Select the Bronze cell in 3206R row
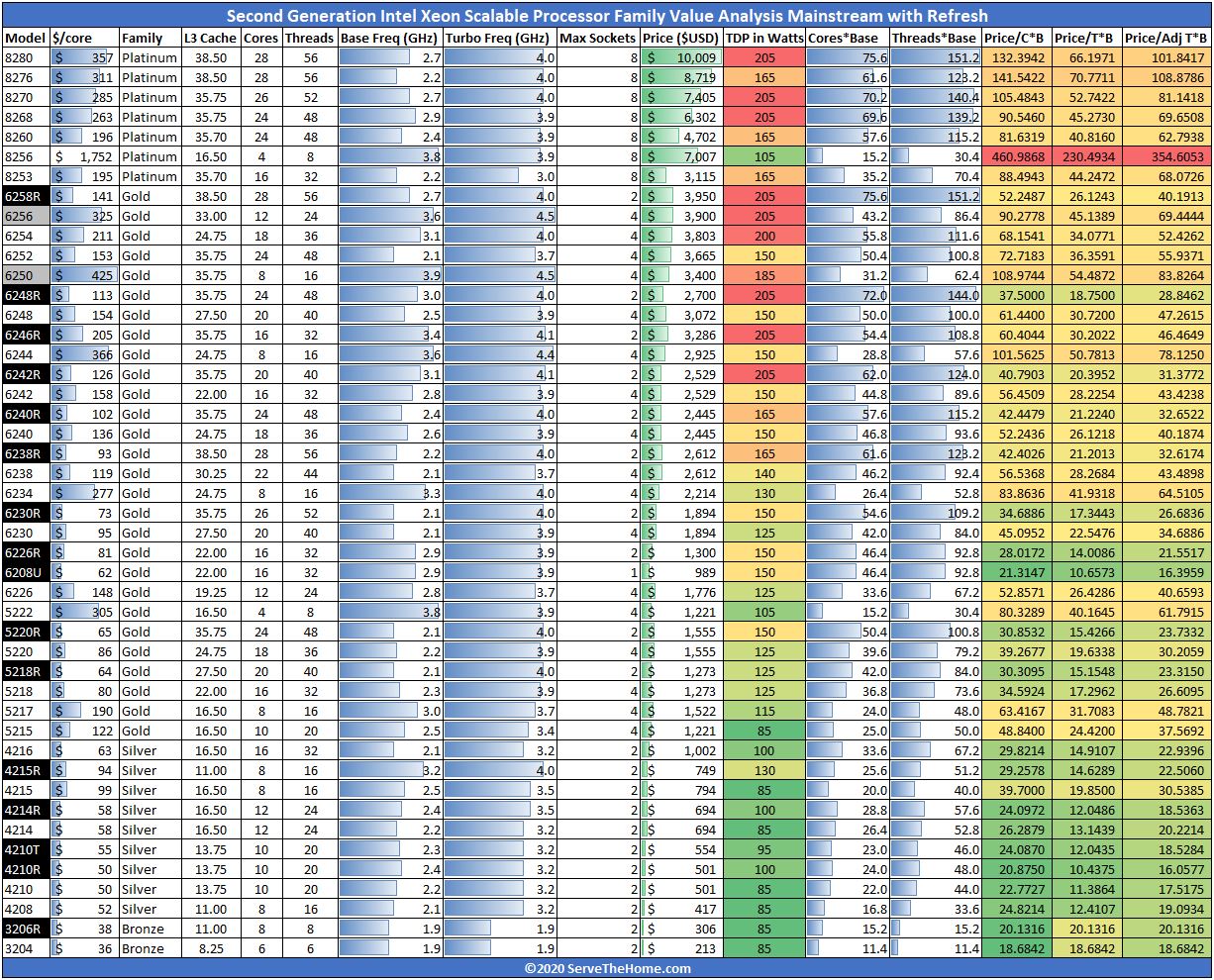 pyautogui.click(x=150, y=929)
